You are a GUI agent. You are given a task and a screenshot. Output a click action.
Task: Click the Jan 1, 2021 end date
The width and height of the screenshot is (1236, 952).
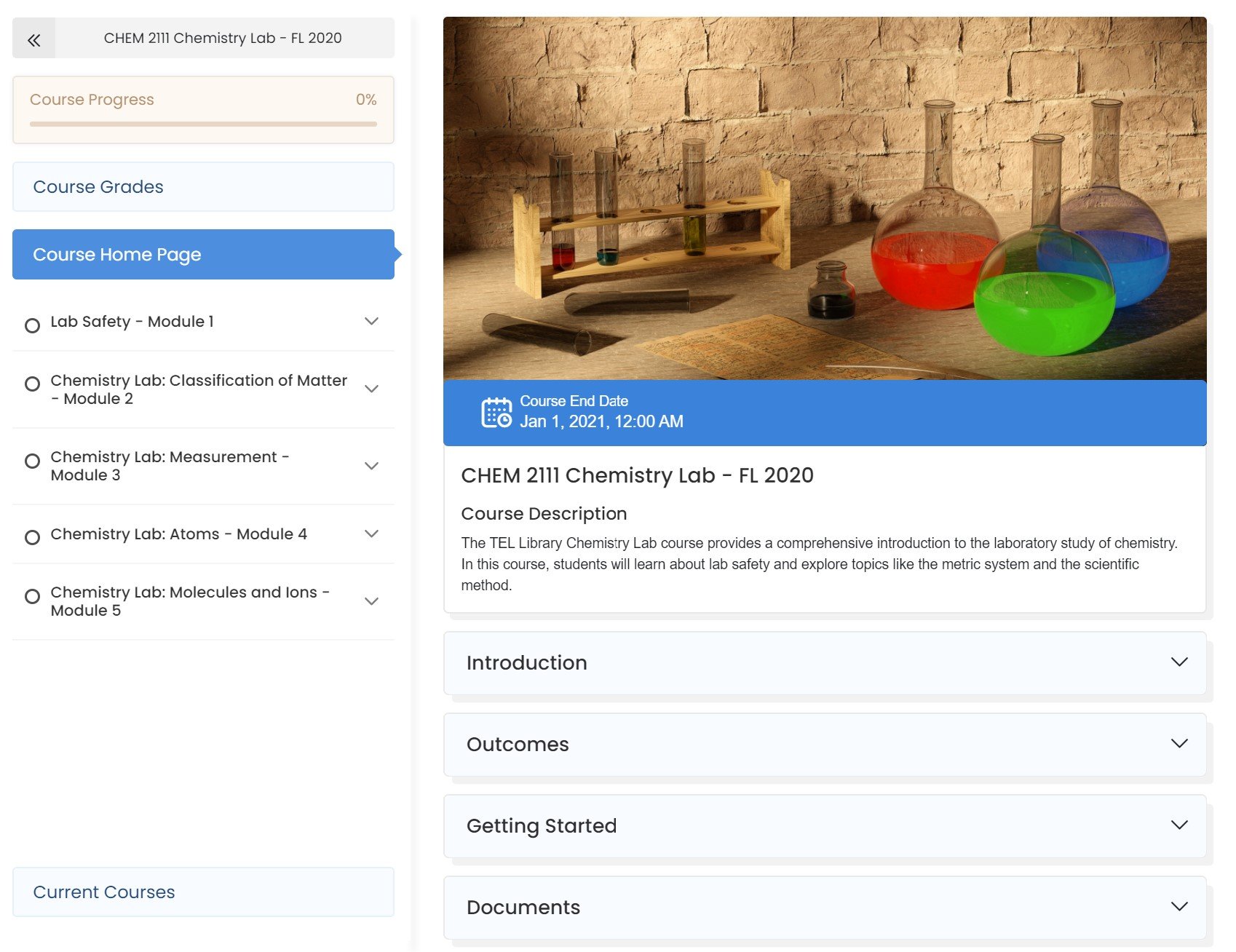pos(601,421)
